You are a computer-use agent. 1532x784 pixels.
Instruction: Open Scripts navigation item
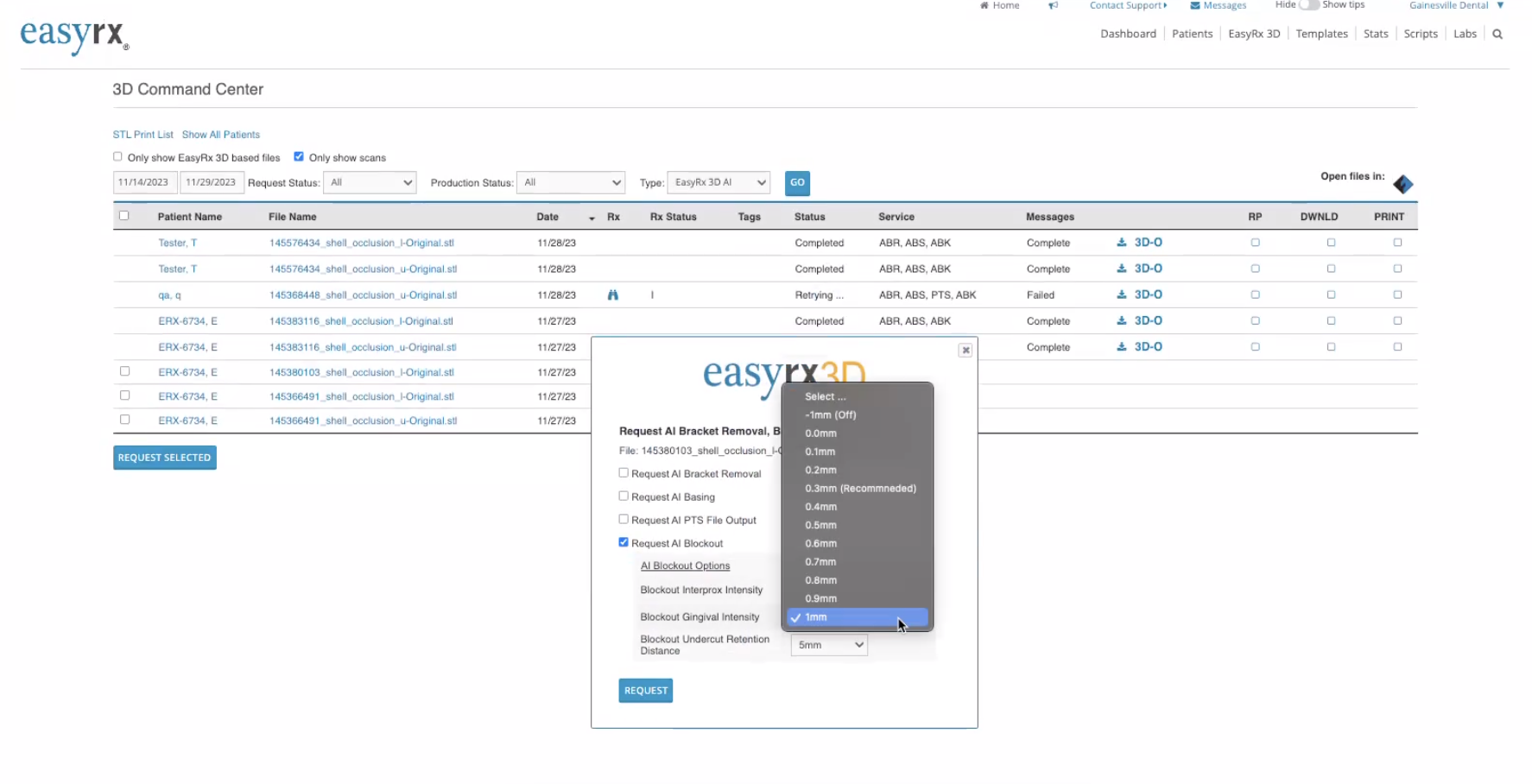pos(1421,34)
